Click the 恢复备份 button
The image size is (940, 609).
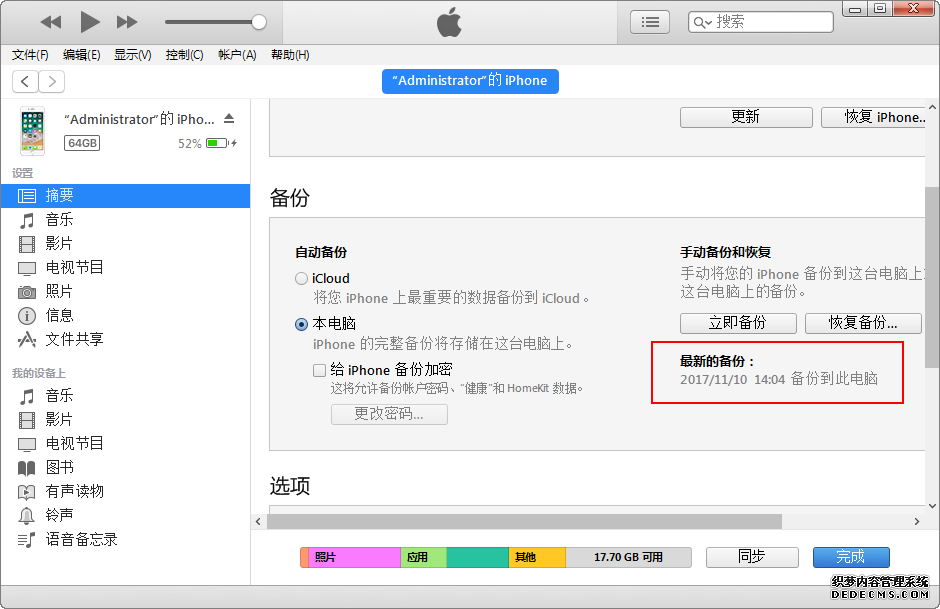863,323
